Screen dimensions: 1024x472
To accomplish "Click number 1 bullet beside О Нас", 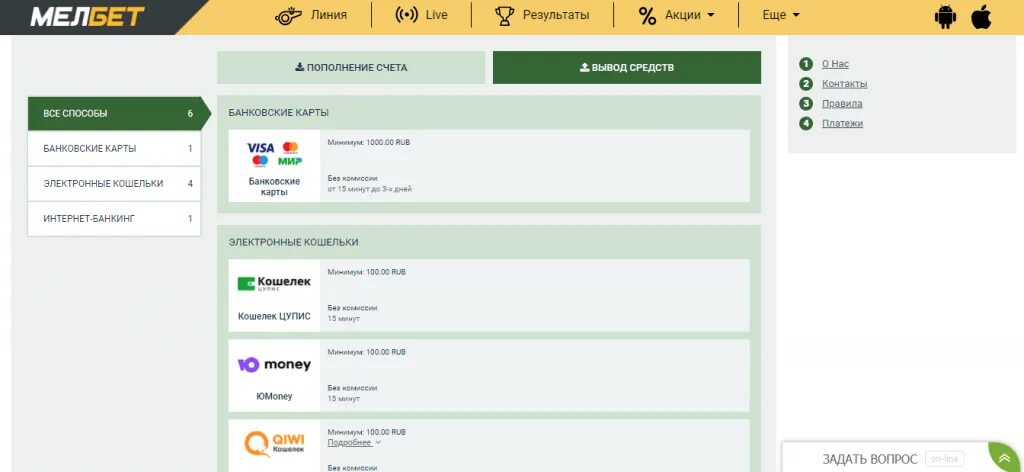I will tap(806, 64).
